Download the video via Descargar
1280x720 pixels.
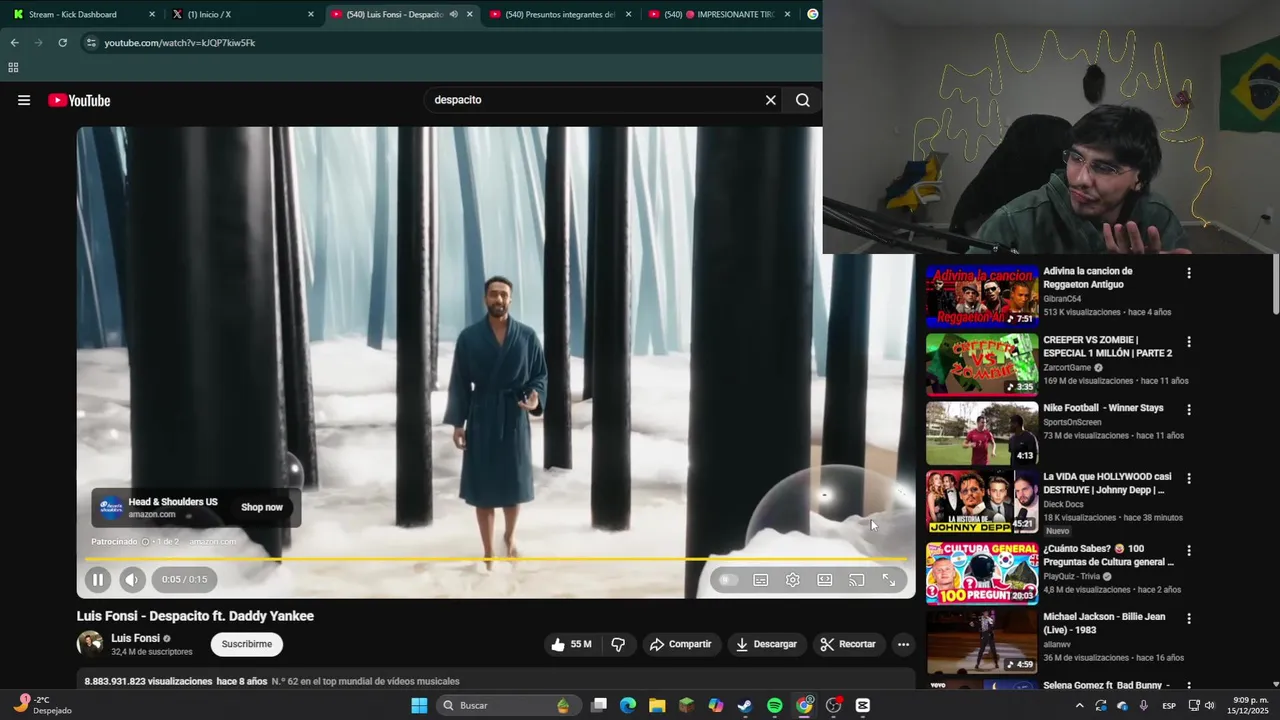[766, 644]
